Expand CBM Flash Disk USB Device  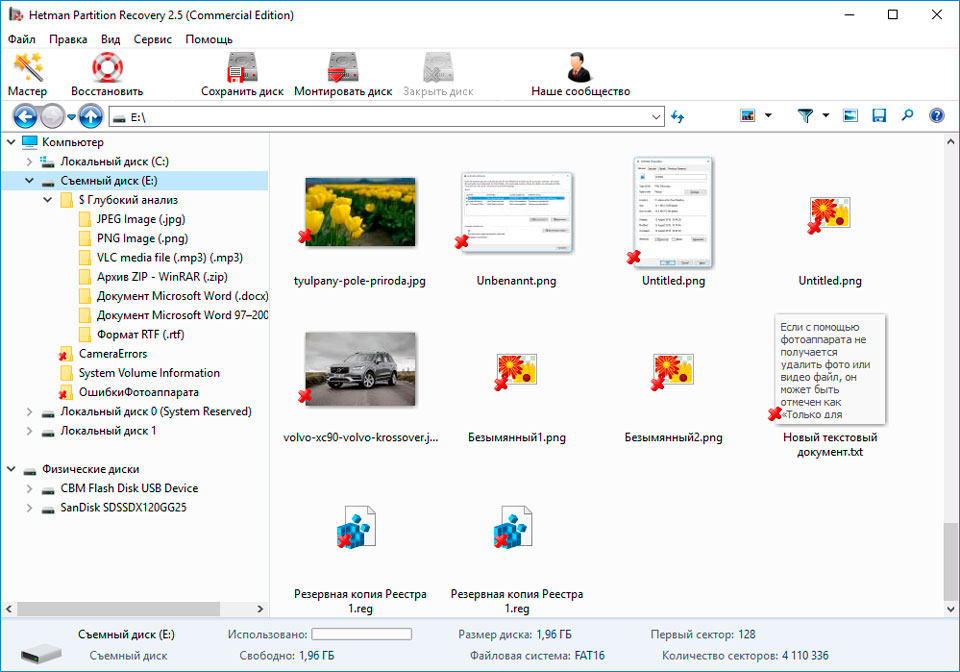(29, 488)
